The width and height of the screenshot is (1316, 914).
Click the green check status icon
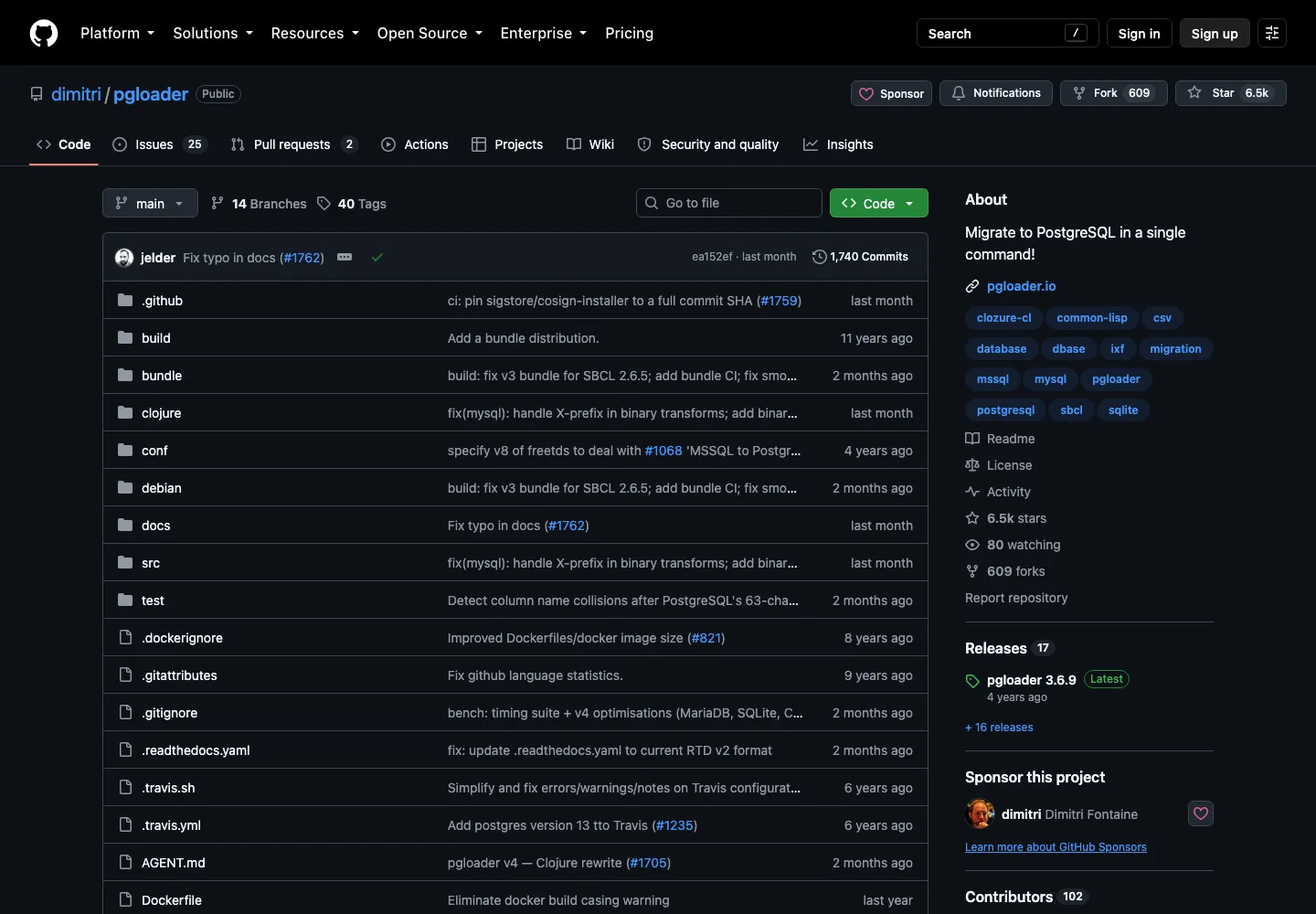tap(377, 258)
